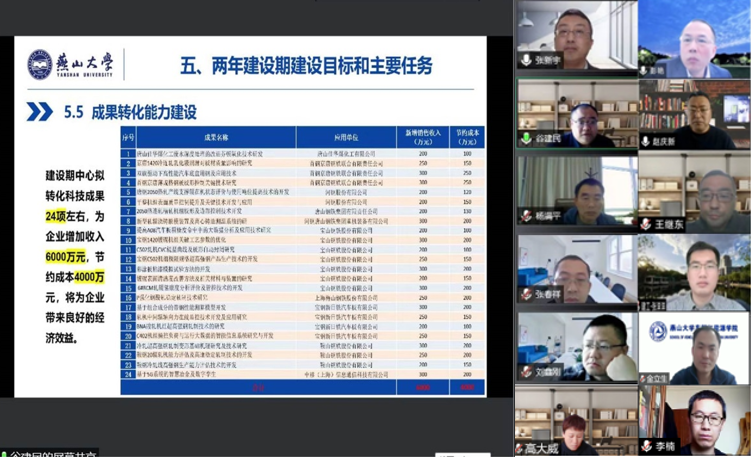Screen dimensions: 751x458
Task: Click the screen-sharing label at bottom left
Action: pos(50,452)
